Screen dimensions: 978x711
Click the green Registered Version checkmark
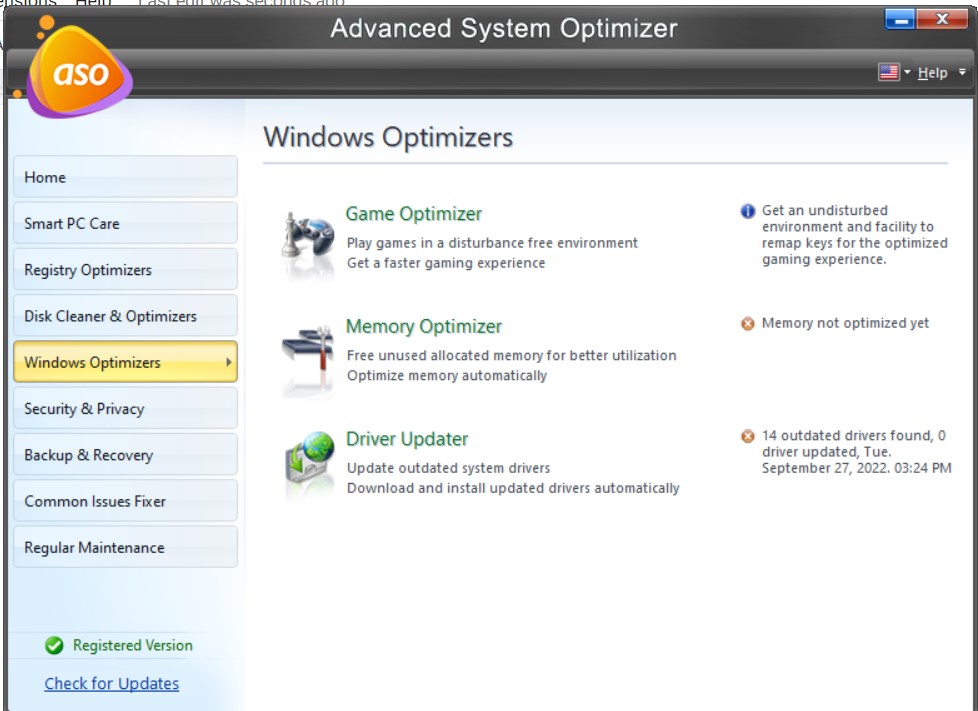click(55, 645)
